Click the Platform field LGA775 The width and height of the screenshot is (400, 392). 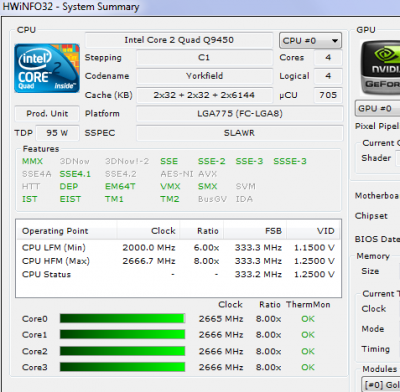click(x=239, y=114)
